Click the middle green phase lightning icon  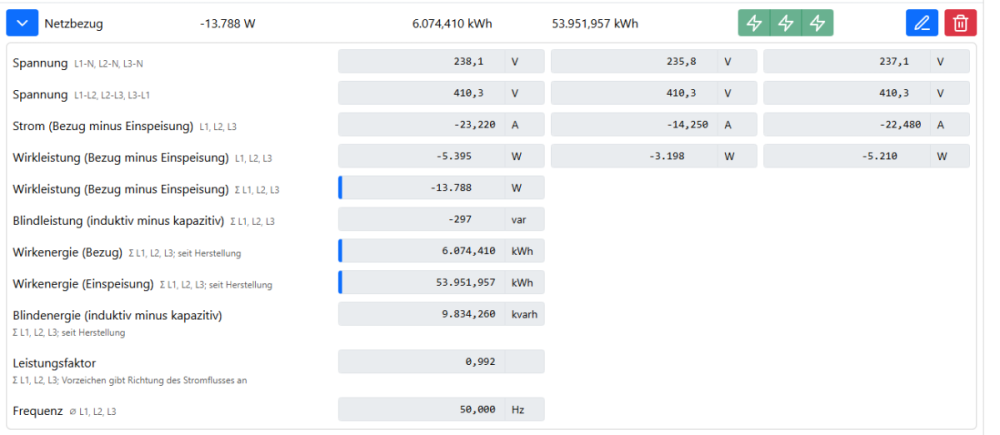pyautogui.click(x=786, y=24)
